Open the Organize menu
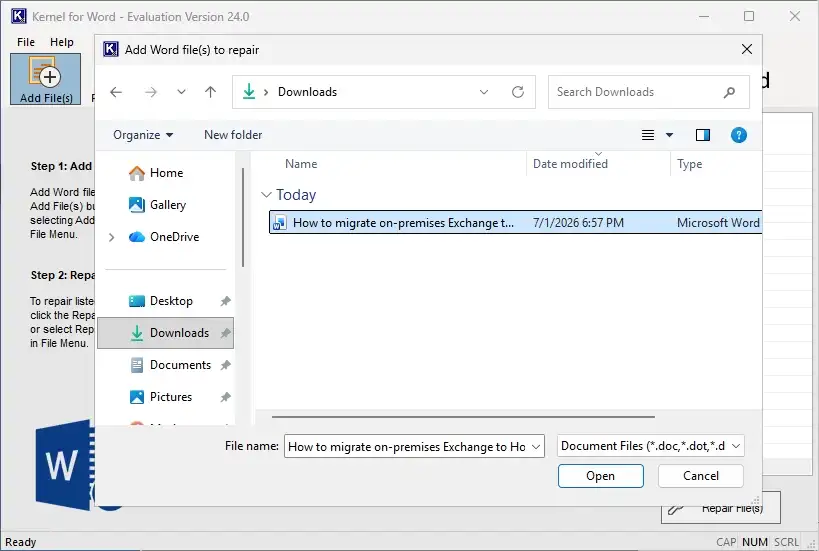 pyautogui.click(x=143, y=135)
